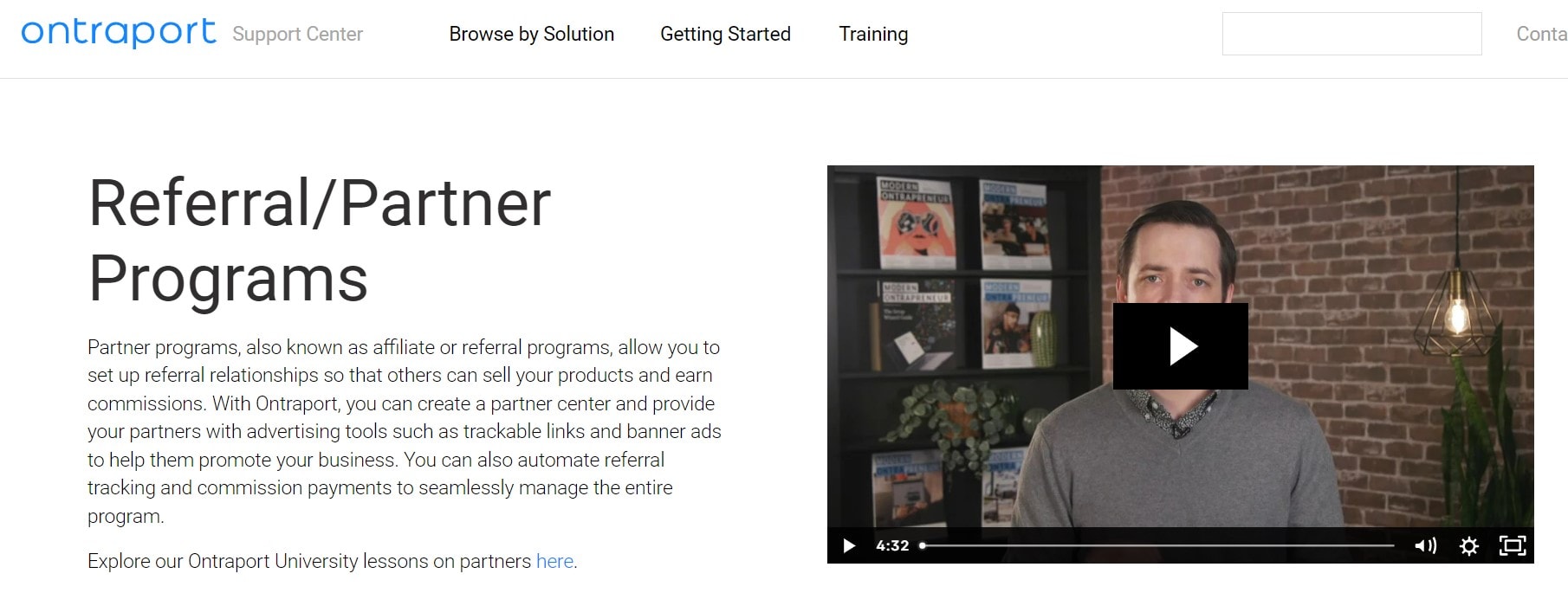
Task: Open the partially visible Contact link
Action: (1542, 34)
